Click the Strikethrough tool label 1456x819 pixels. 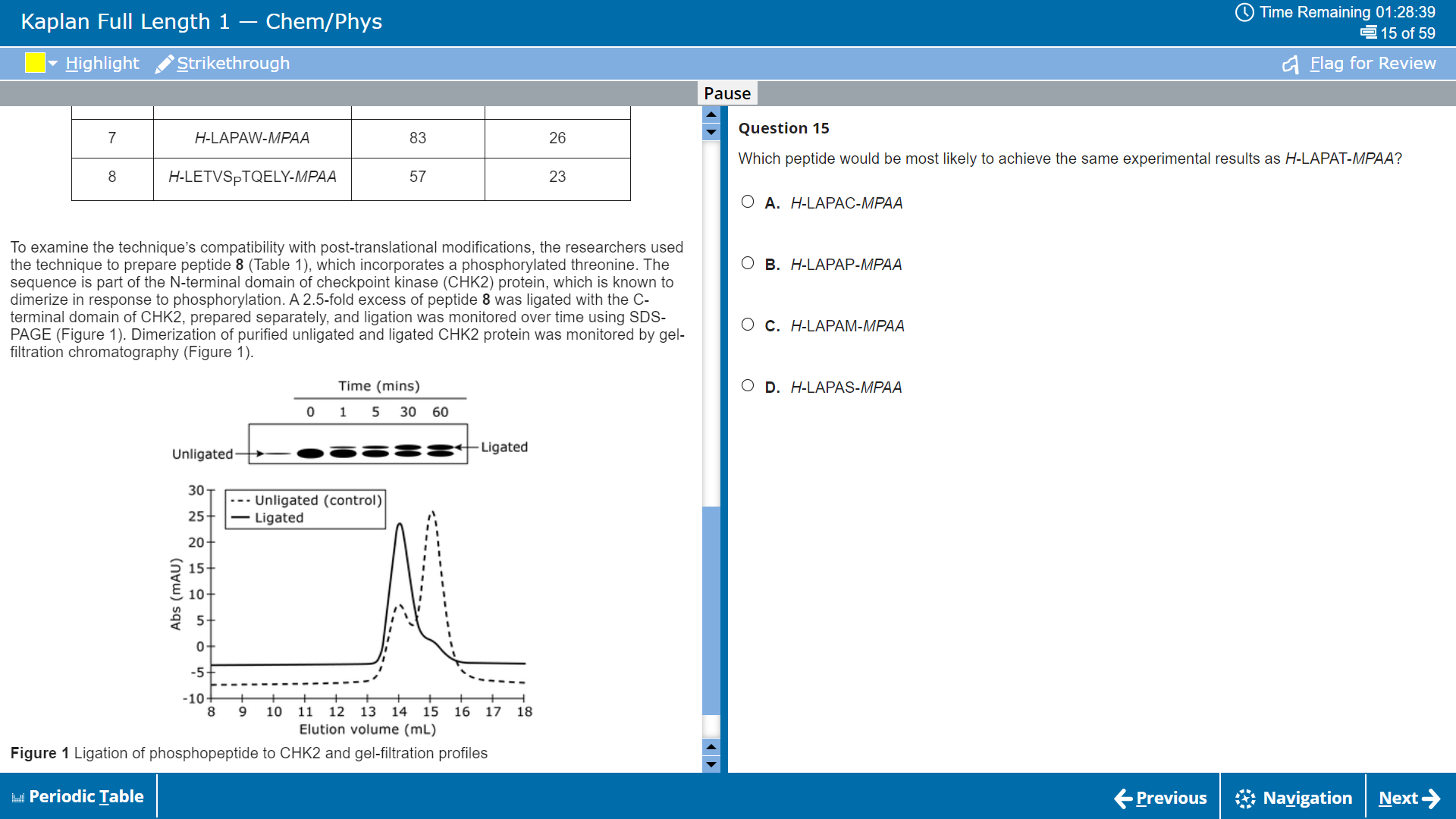point(233,64)
